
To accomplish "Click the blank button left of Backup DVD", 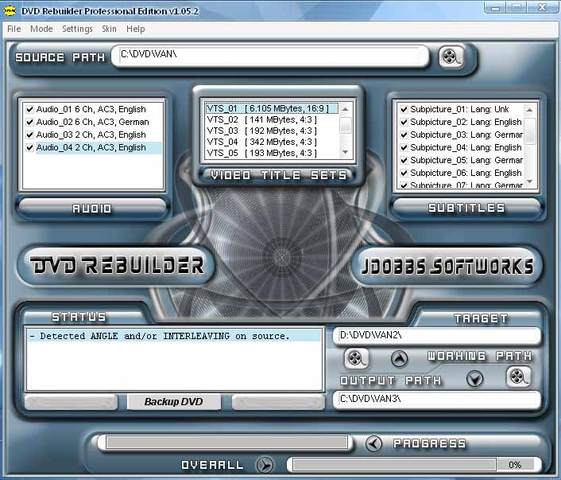I will 71,402.
